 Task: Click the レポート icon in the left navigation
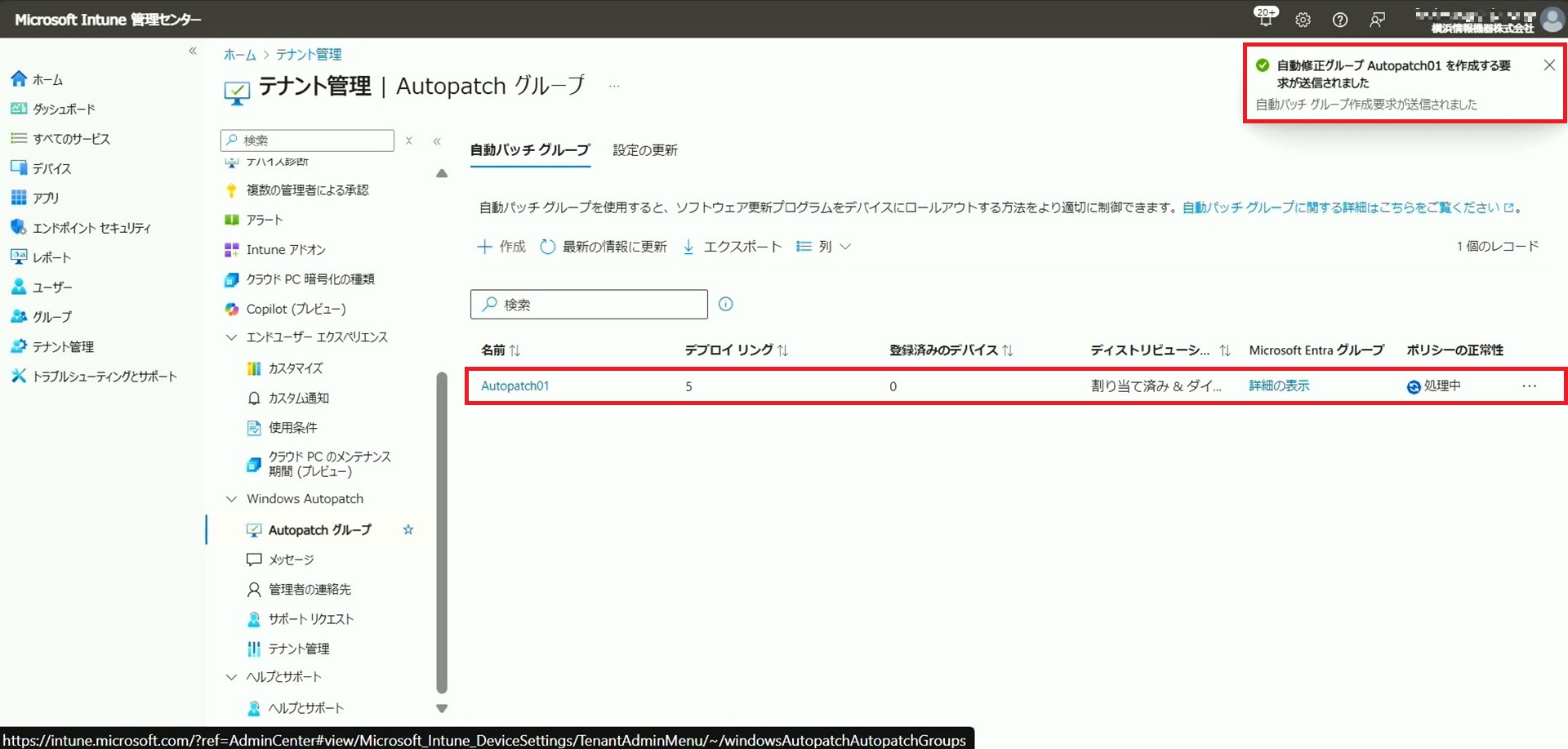coord(19,257)
